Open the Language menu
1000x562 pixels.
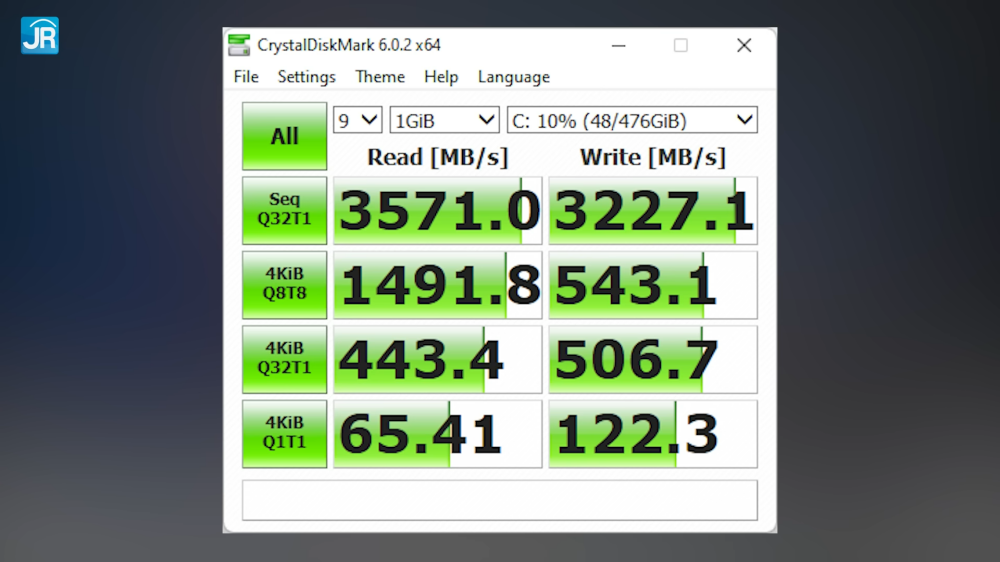point(513,77)
